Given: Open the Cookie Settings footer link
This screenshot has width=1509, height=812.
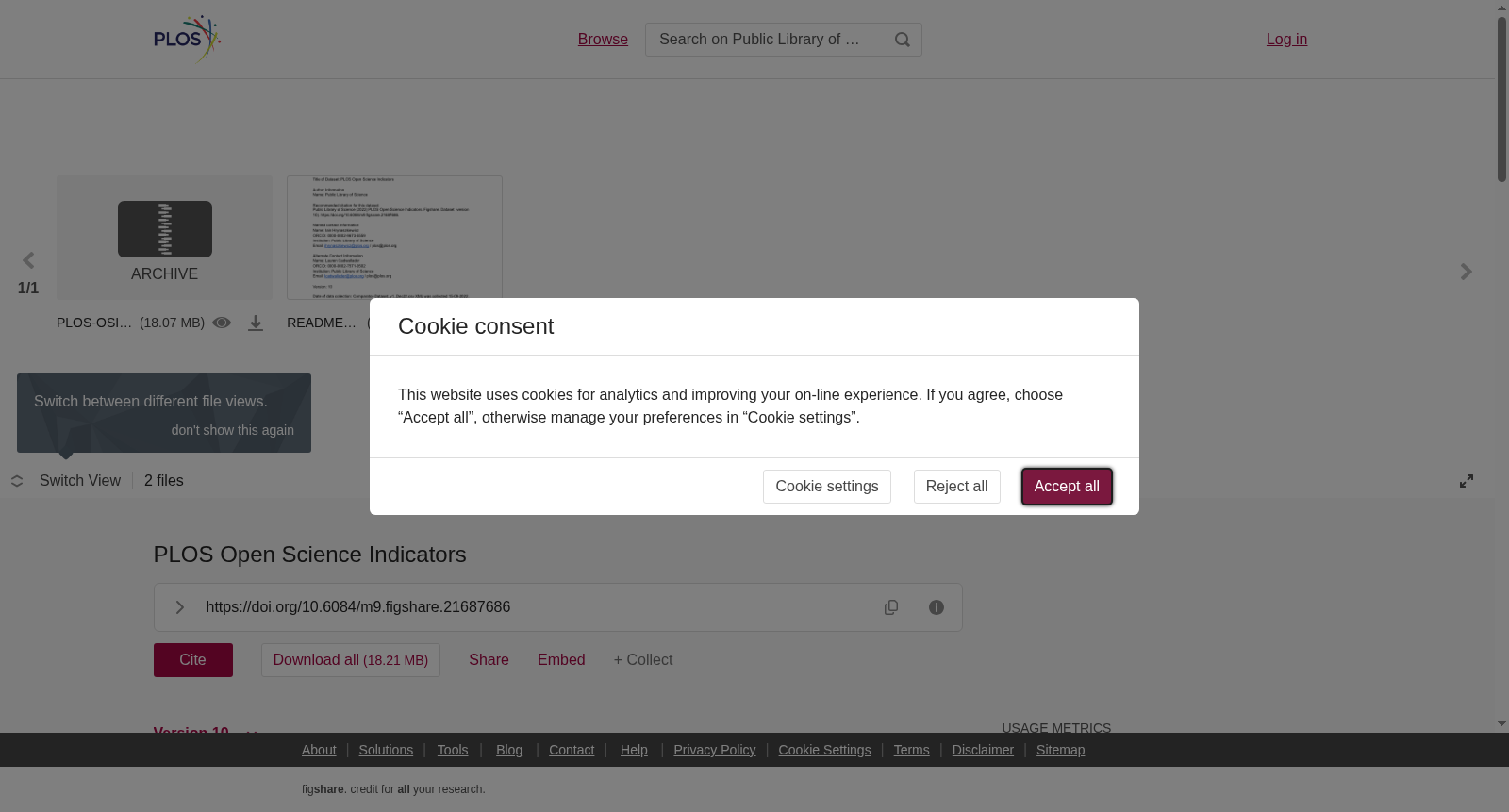Looking at the screenshot, I should tap(824, 750).
